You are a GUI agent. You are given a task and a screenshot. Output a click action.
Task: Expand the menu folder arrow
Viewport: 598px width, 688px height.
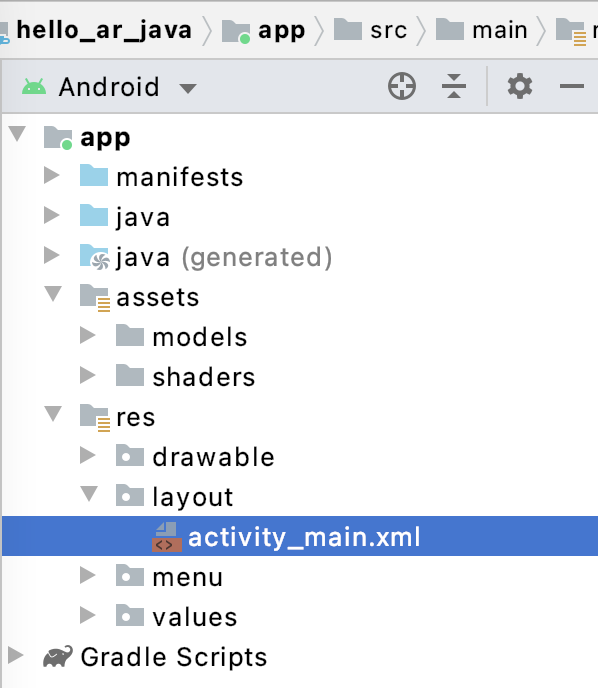coord(88,575)
